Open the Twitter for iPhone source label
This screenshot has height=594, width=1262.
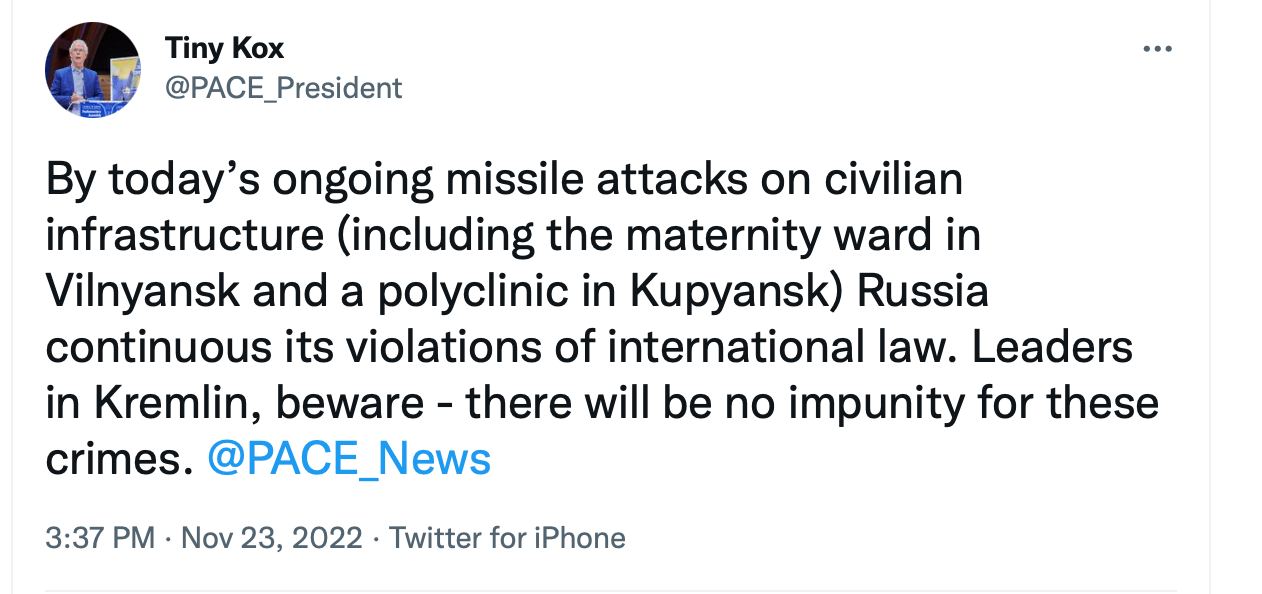click(x=507, y=538)
